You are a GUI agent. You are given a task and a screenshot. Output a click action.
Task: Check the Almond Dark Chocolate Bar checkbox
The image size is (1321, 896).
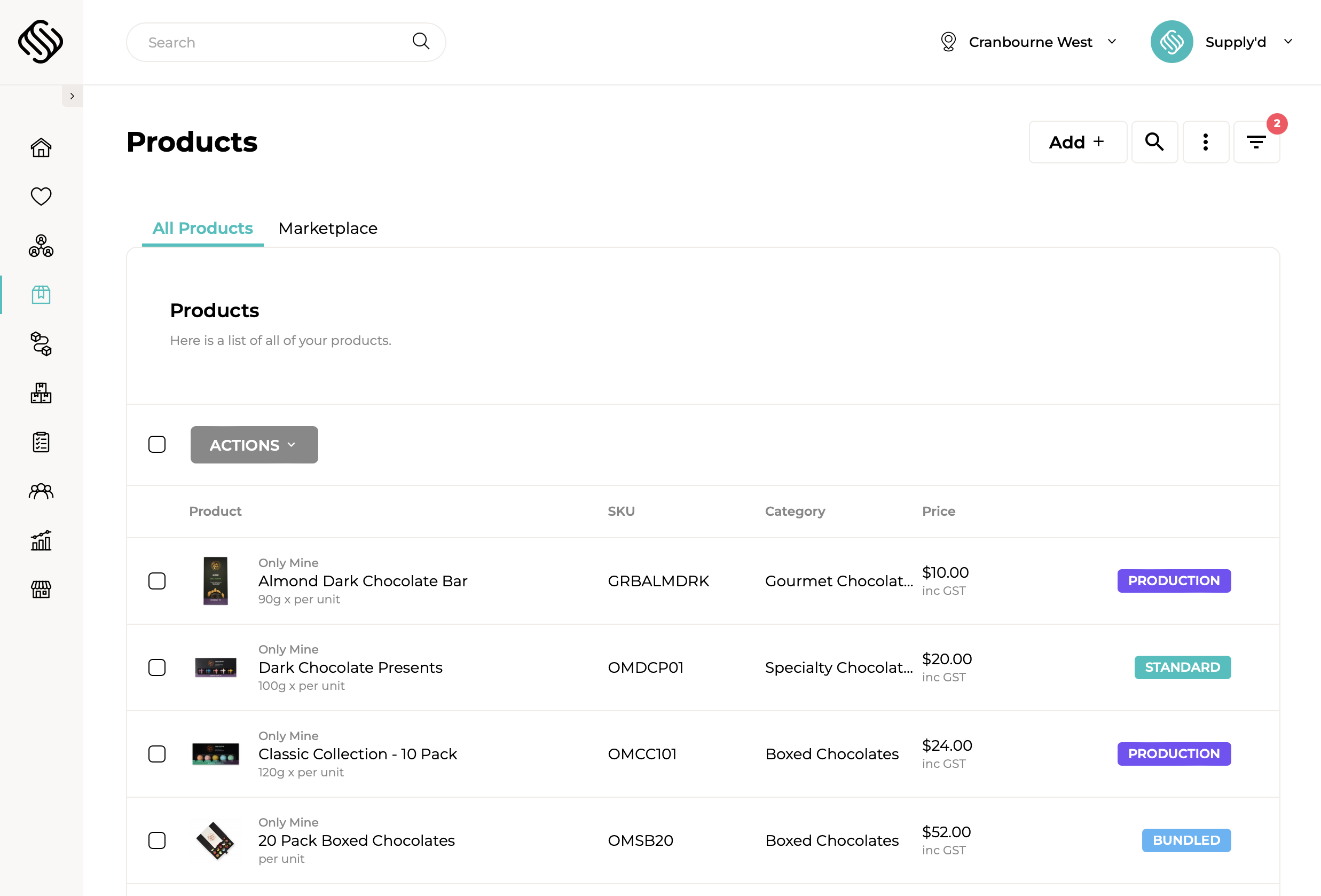(157, 580)
